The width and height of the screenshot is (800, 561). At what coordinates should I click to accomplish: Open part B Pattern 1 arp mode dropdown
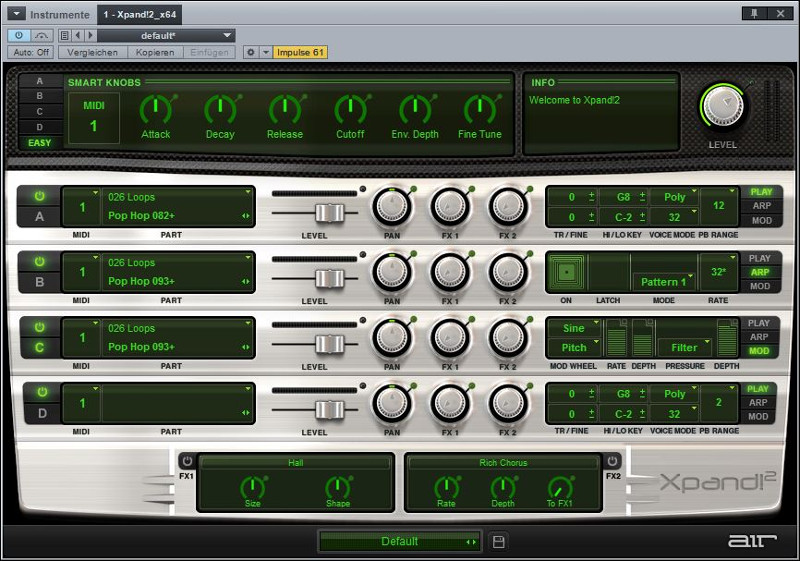click(663, 282)
